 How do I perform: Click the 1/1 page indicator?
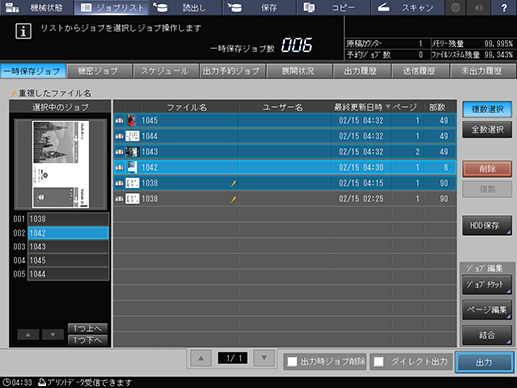233,358
